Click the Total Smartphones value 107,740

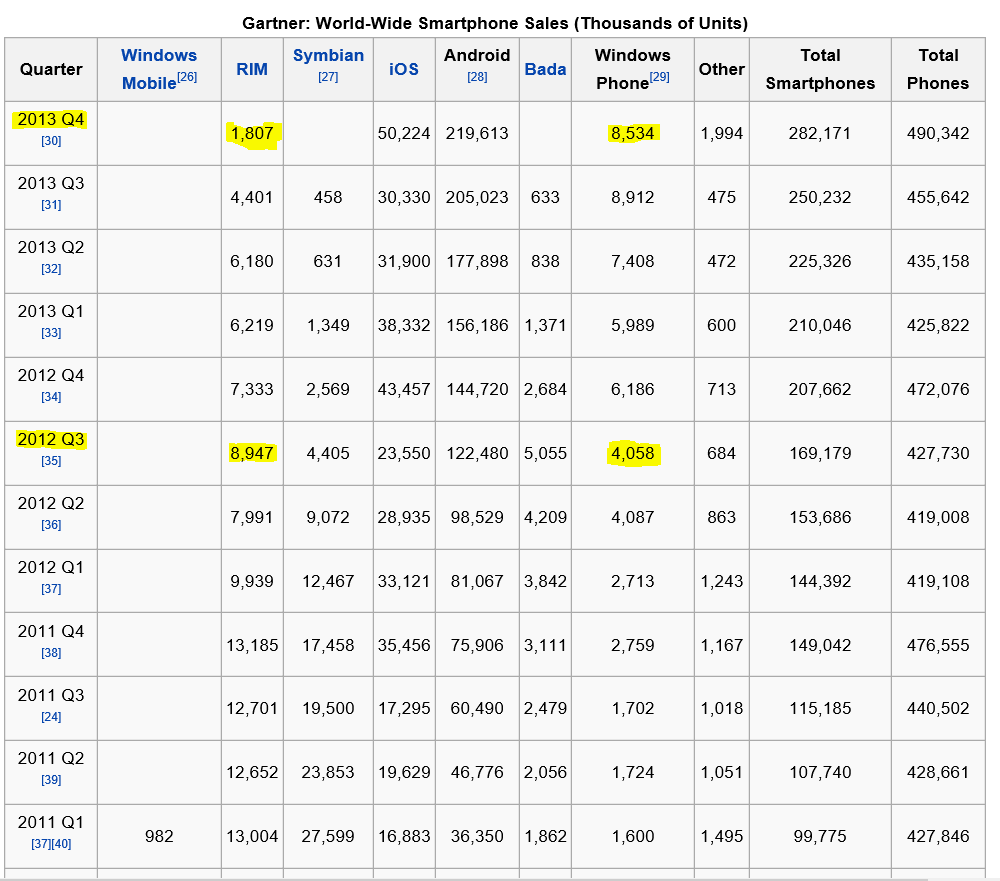tap(820, 773)
